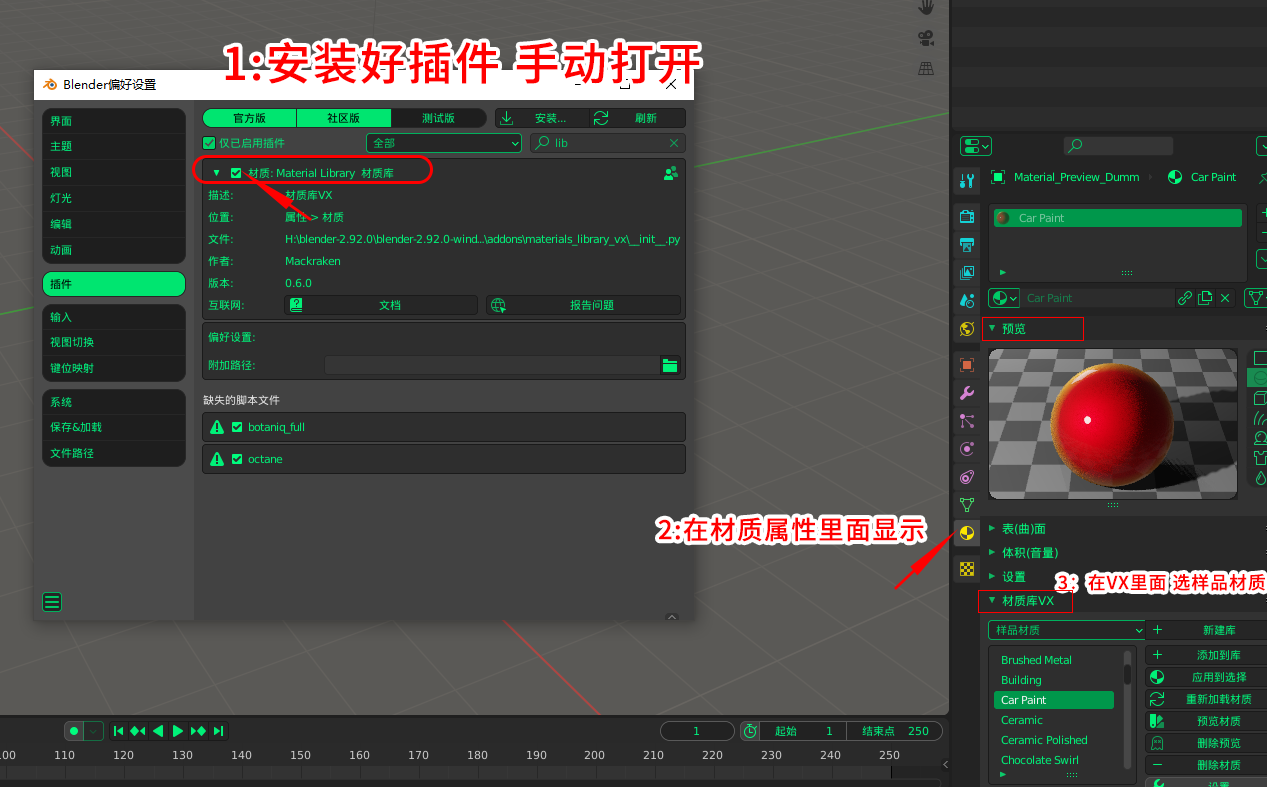Open 视图 preferences section

tap(114, 172)
